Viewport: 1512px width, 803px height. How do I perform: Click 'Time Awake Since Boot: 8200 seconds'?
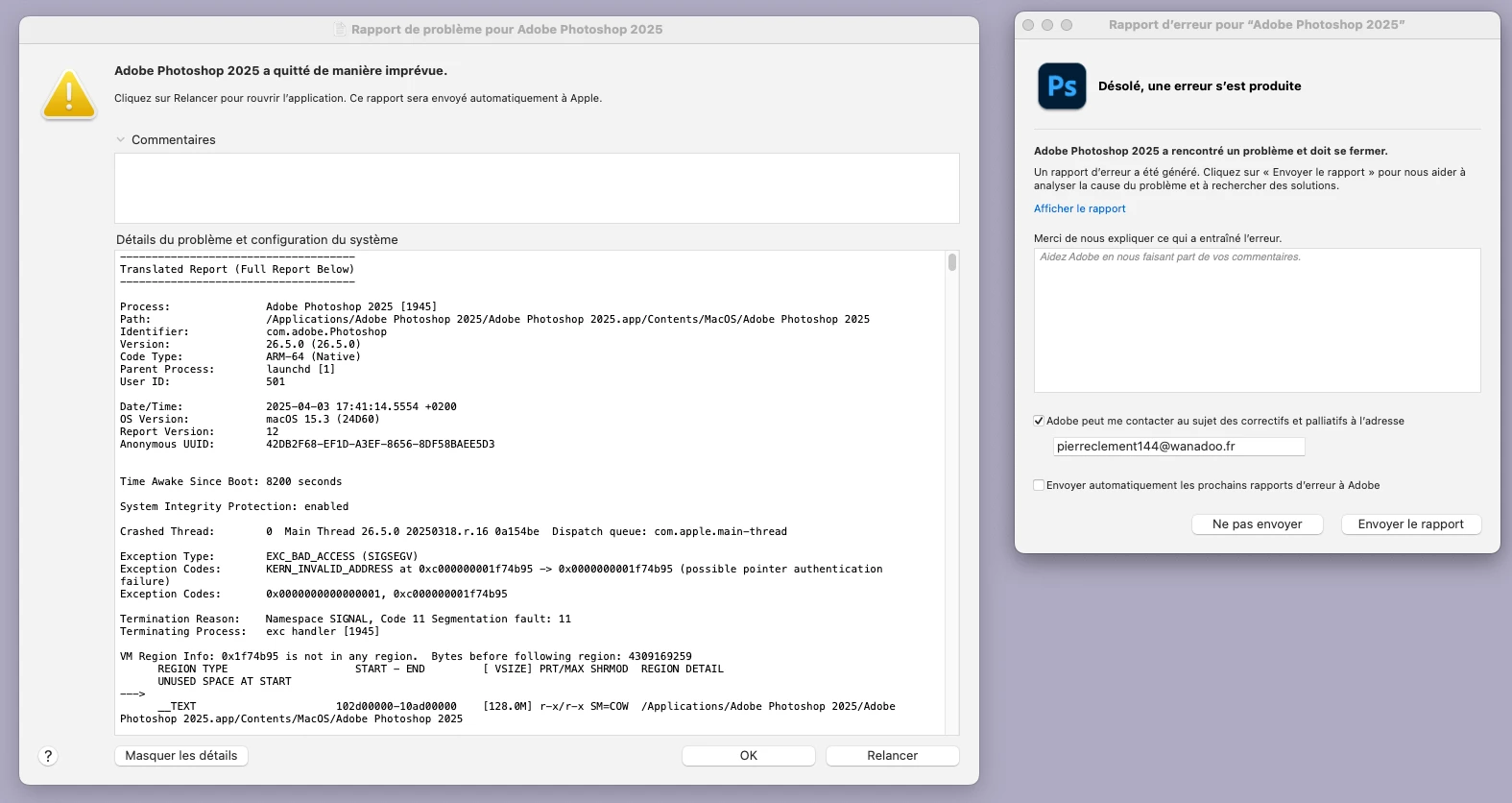click(230, 482)
